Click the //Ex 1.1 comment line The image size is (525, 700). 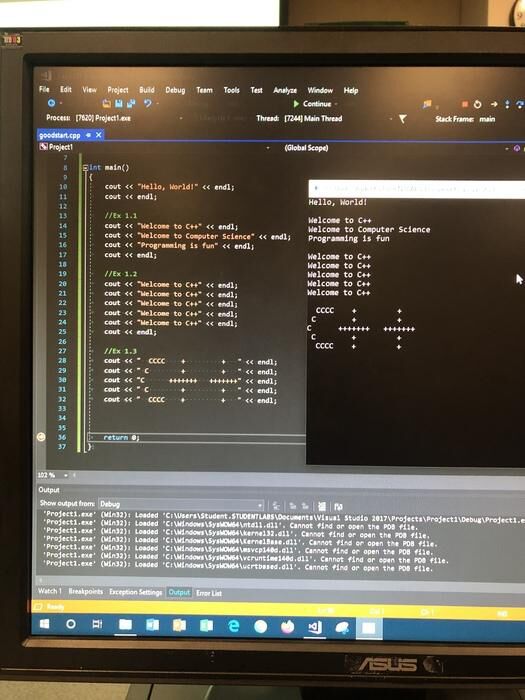click(121, 216)
